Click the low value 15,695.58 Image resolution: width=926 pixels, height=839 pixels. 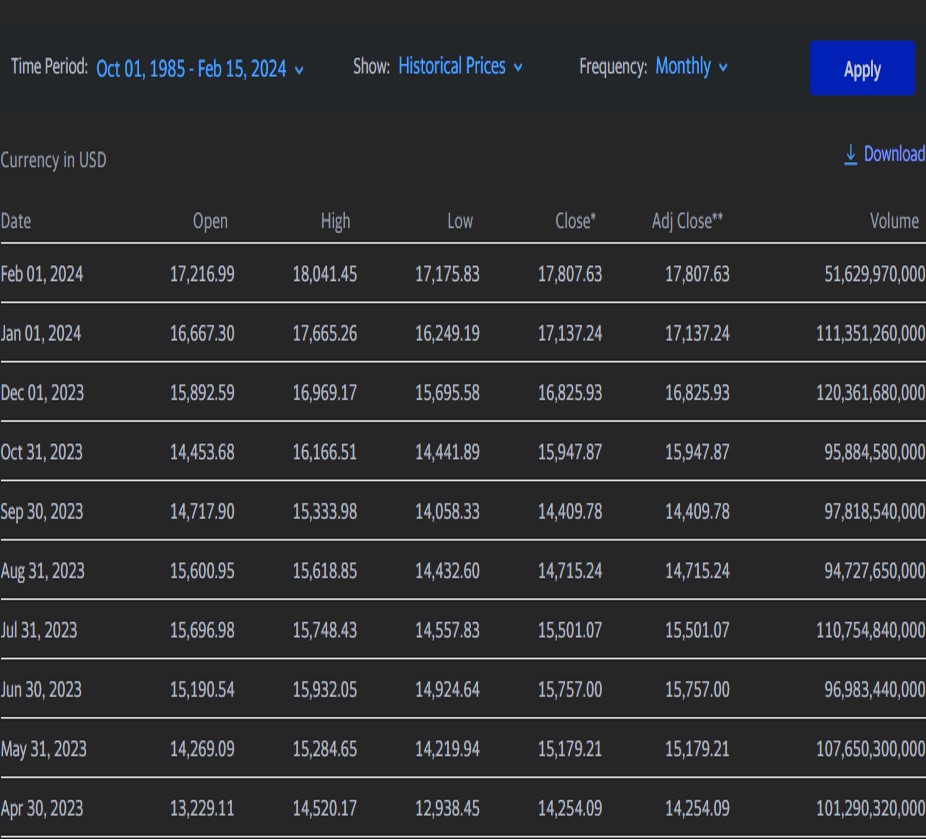(447, 393)
